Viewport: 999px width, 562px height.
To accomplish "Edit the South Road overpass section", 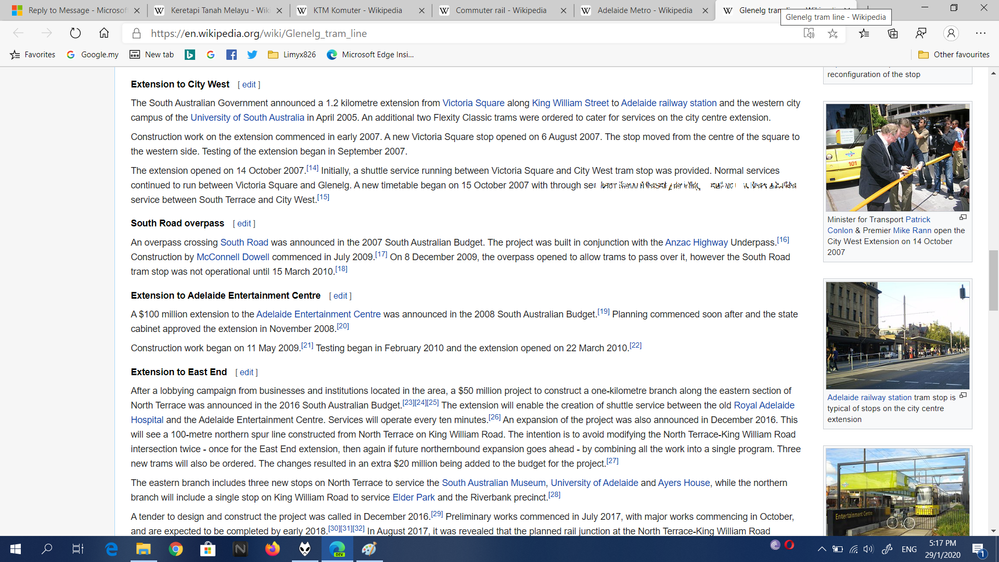I will [244, 224].
